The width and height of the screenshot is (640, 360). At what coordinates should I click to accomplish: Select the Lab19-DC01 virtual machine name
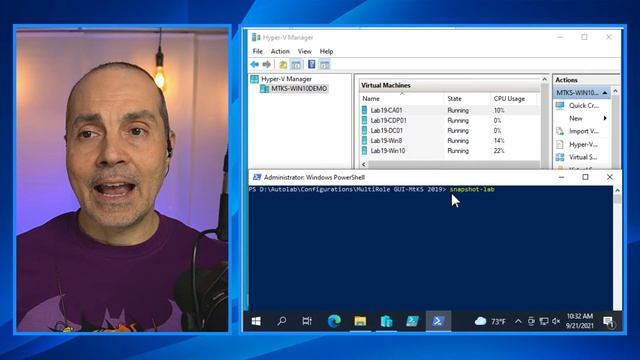point(387,131)
